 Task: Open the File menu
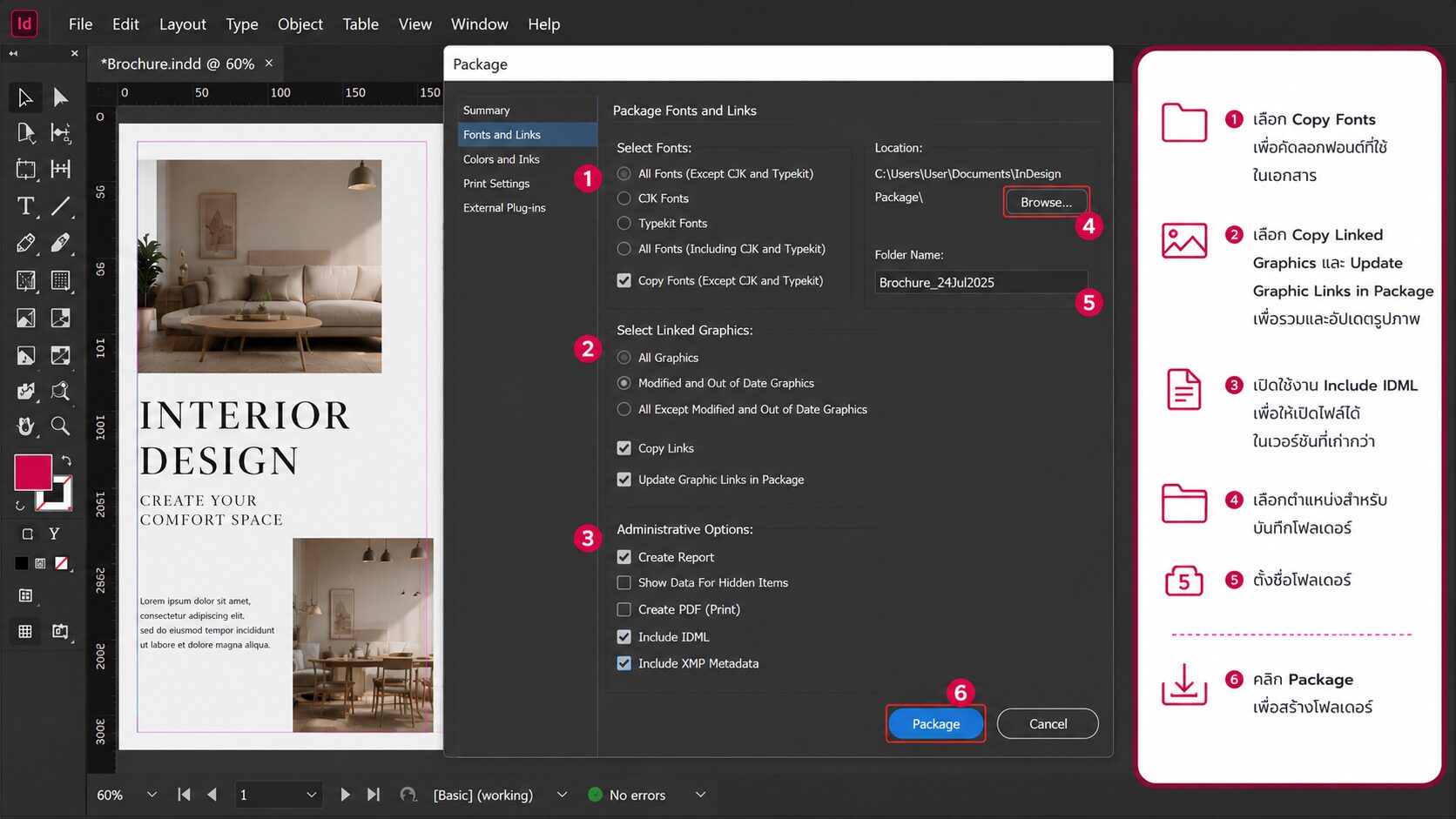coord(80,24)
